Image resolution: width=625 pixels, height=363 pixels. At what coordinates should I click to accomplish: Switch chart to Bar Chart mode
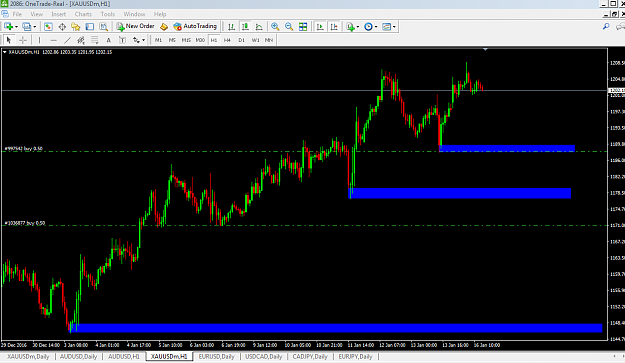click(x=231, y=27)
